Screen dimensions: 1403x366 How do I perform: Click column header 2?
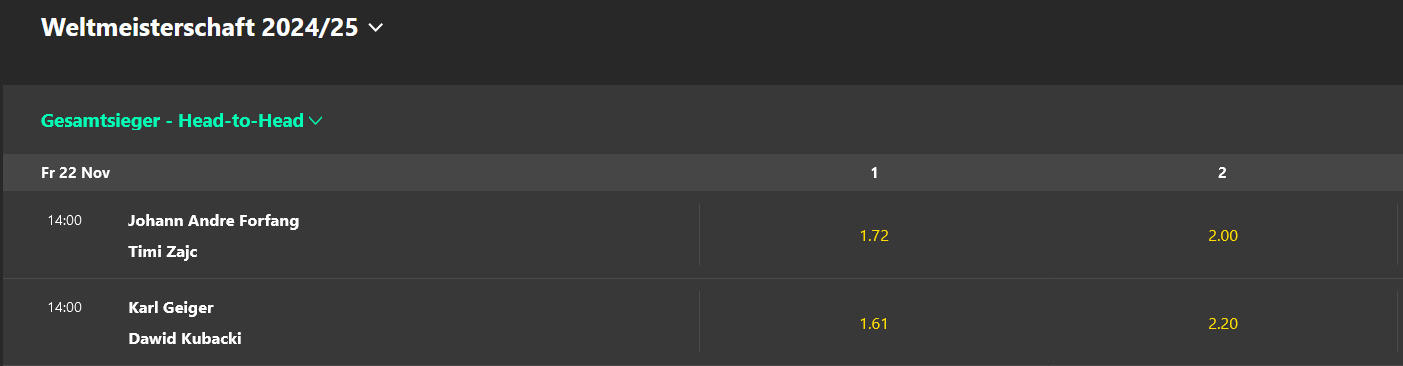1222,173
